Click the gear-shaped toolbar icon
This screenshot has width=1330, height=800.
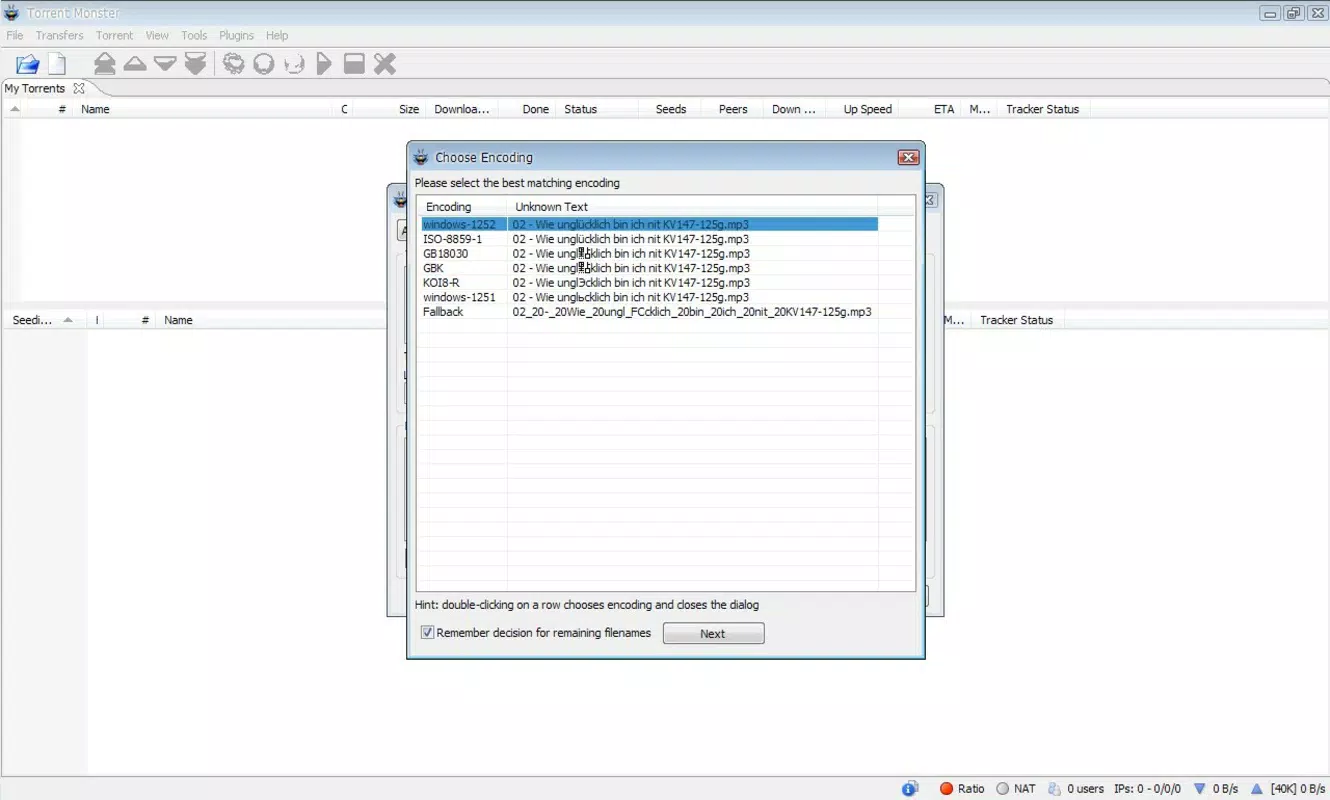point(233,64)
